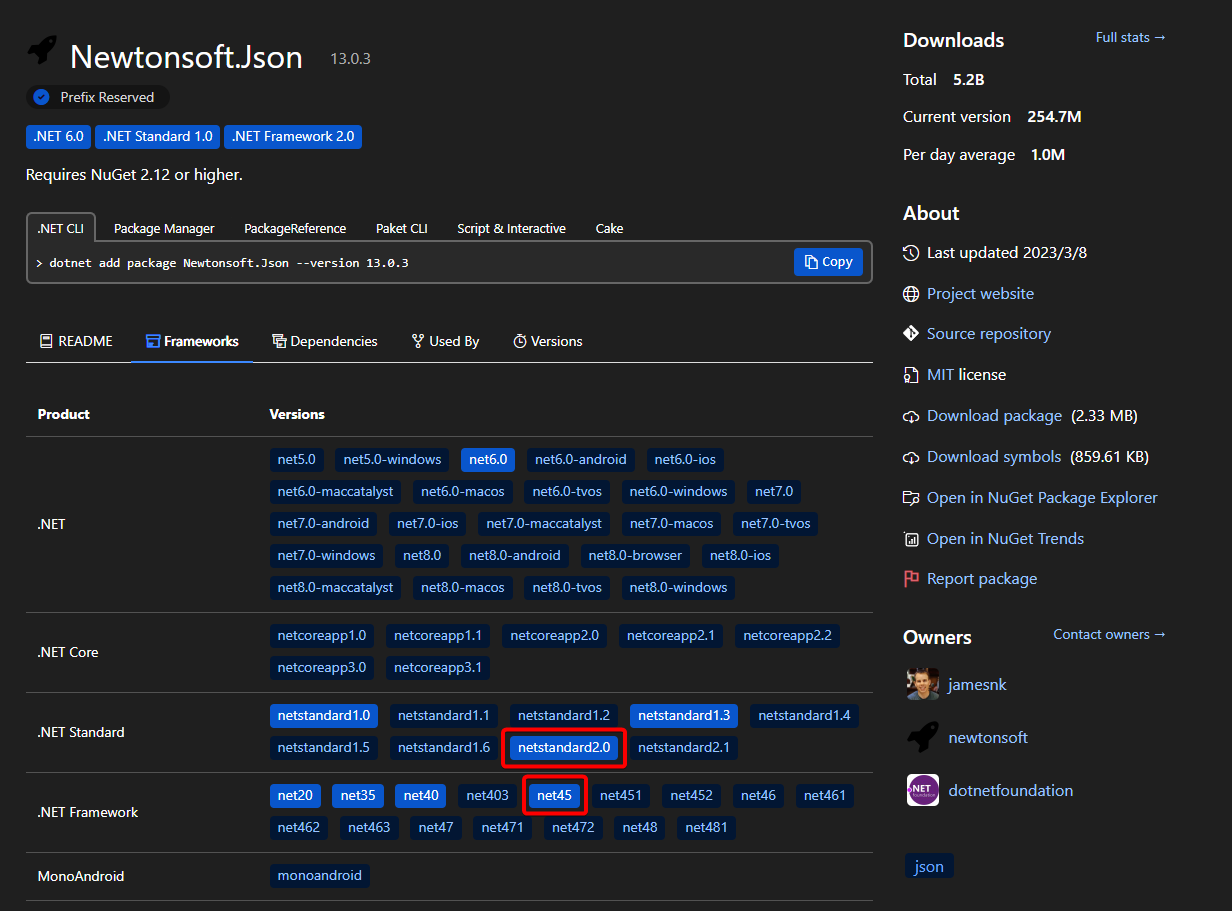The height and width of the screenshot is (911, 1232).
Task: Click the json tag
Action: [x=929, y=866]
